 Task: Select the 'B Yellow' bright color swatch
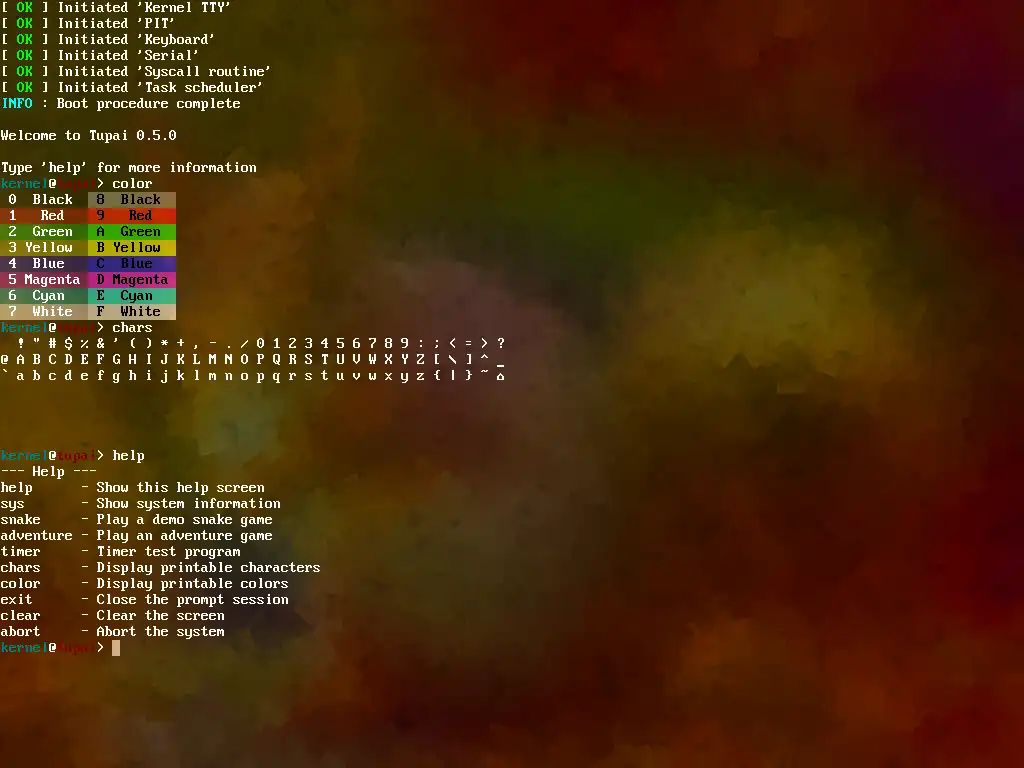[x=132, y=248]
